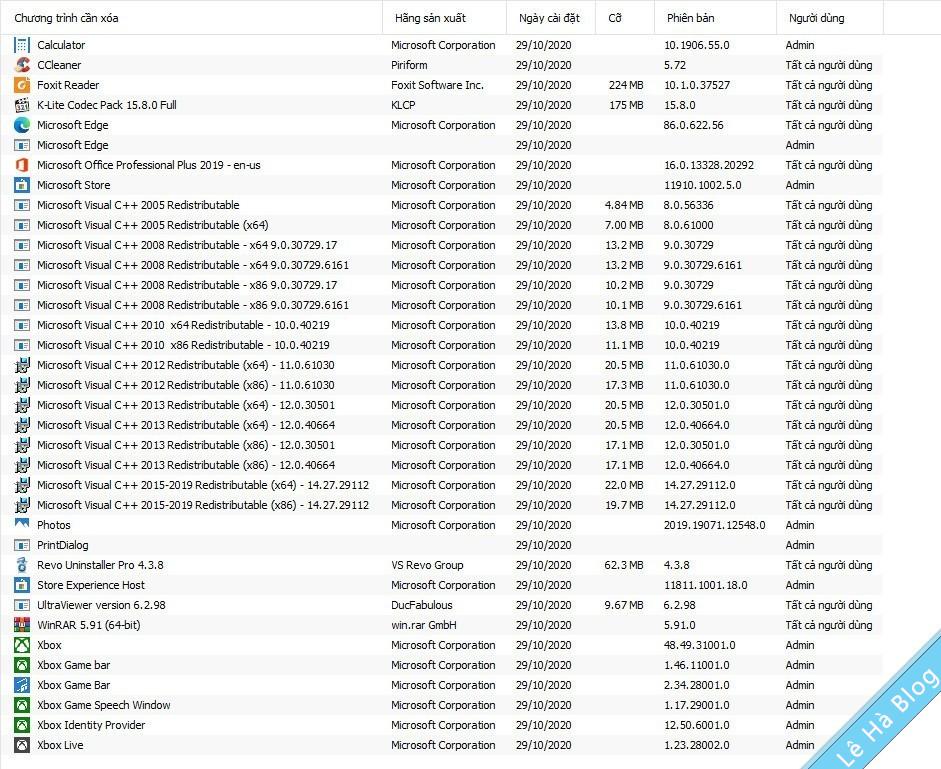Select the Revo Uninstaller Pro icon
Viewport: 941px width, 769px height.
22,565
